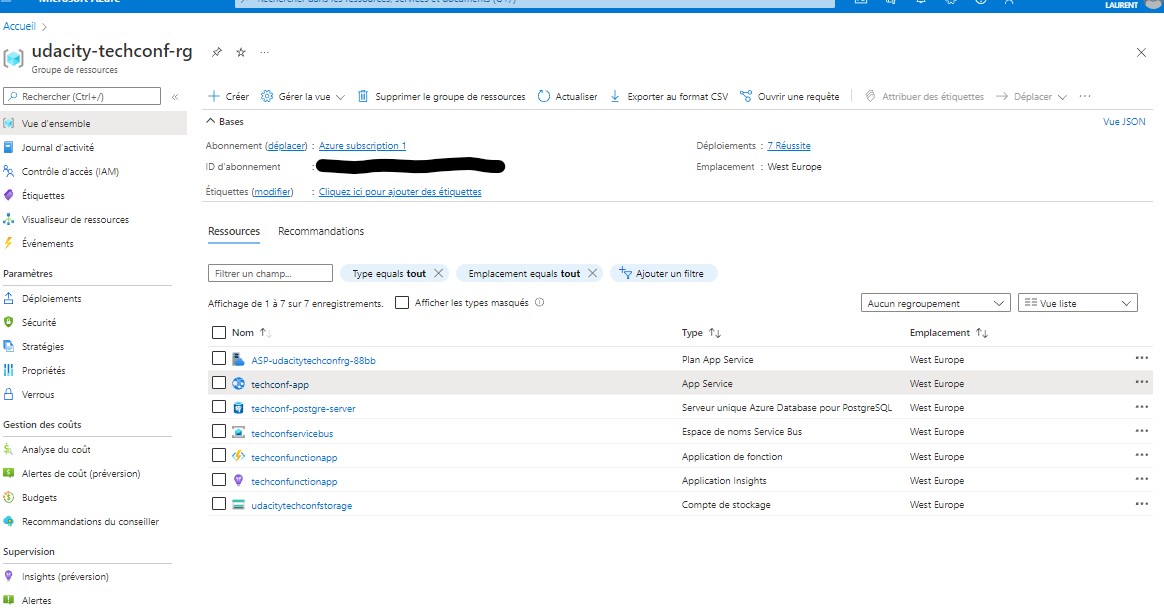Click the ASP-udacitytechconfrg-88bb resource icon
1164x610 pixels.
238,360
